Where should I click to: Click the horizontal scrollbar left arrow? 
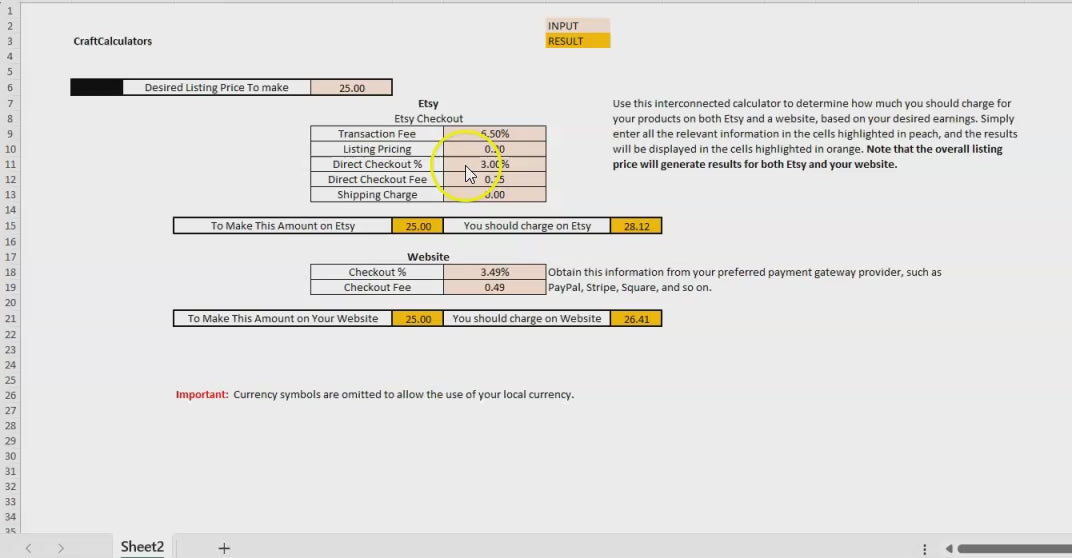pos(948,548)
